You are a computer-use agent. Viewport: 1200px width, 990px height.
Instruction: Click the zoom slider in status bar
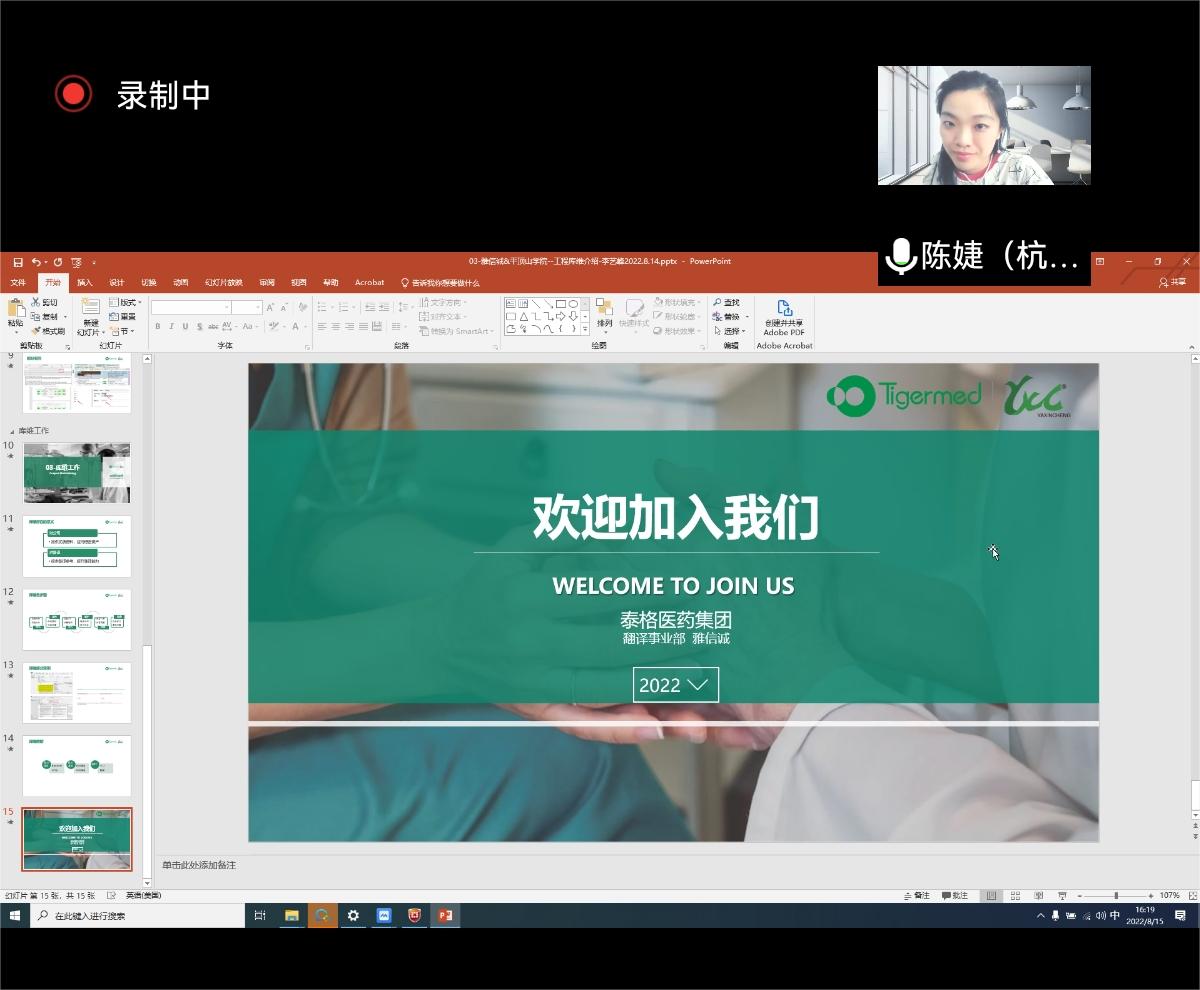1115,896
